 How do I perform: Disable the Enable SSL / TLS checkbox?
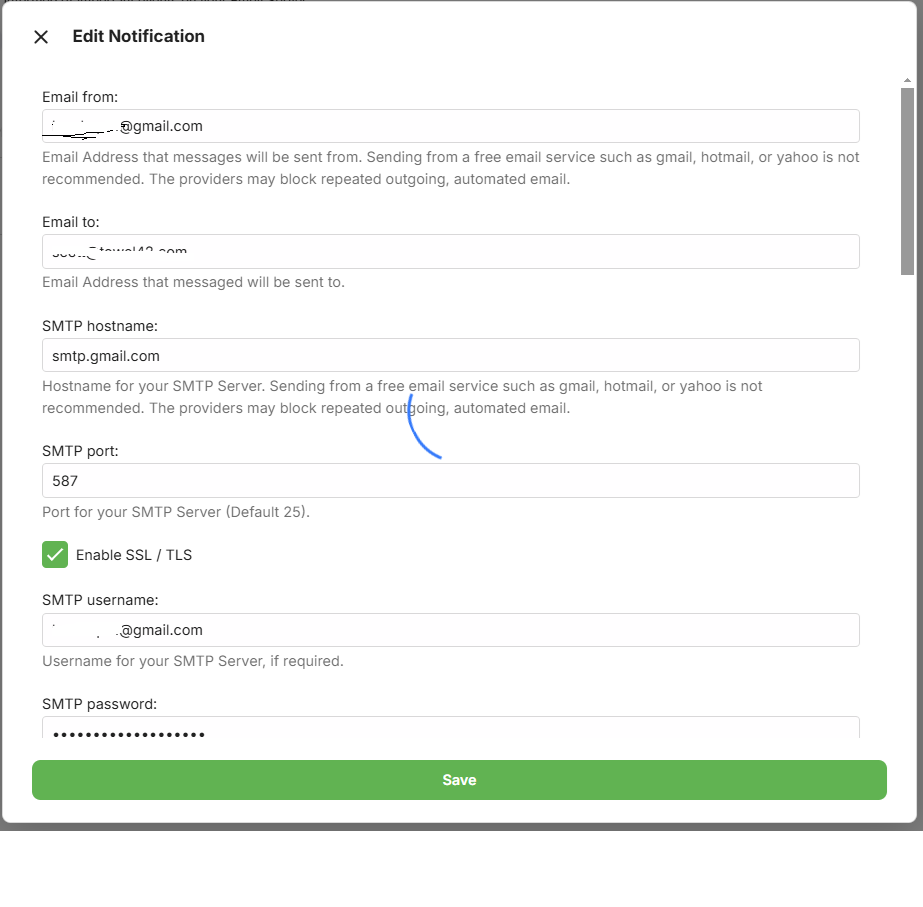click(x=55, y=554)
